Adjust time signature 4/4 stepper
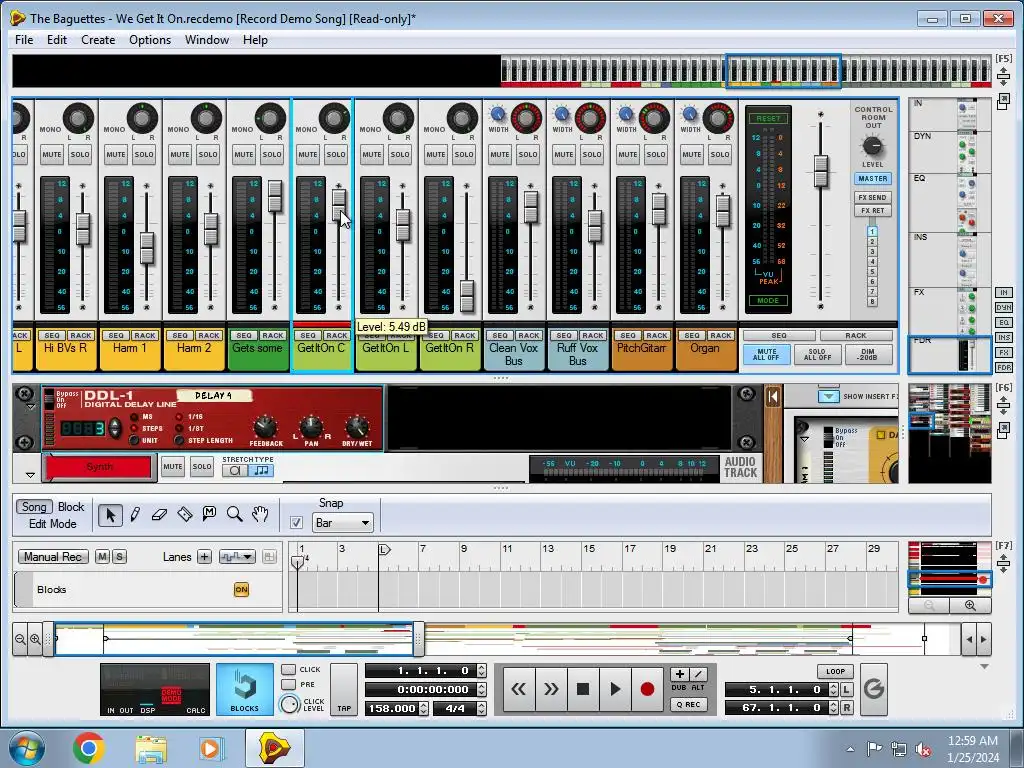This screenshot has width=1024, height=768. click(x=482, y=708)
